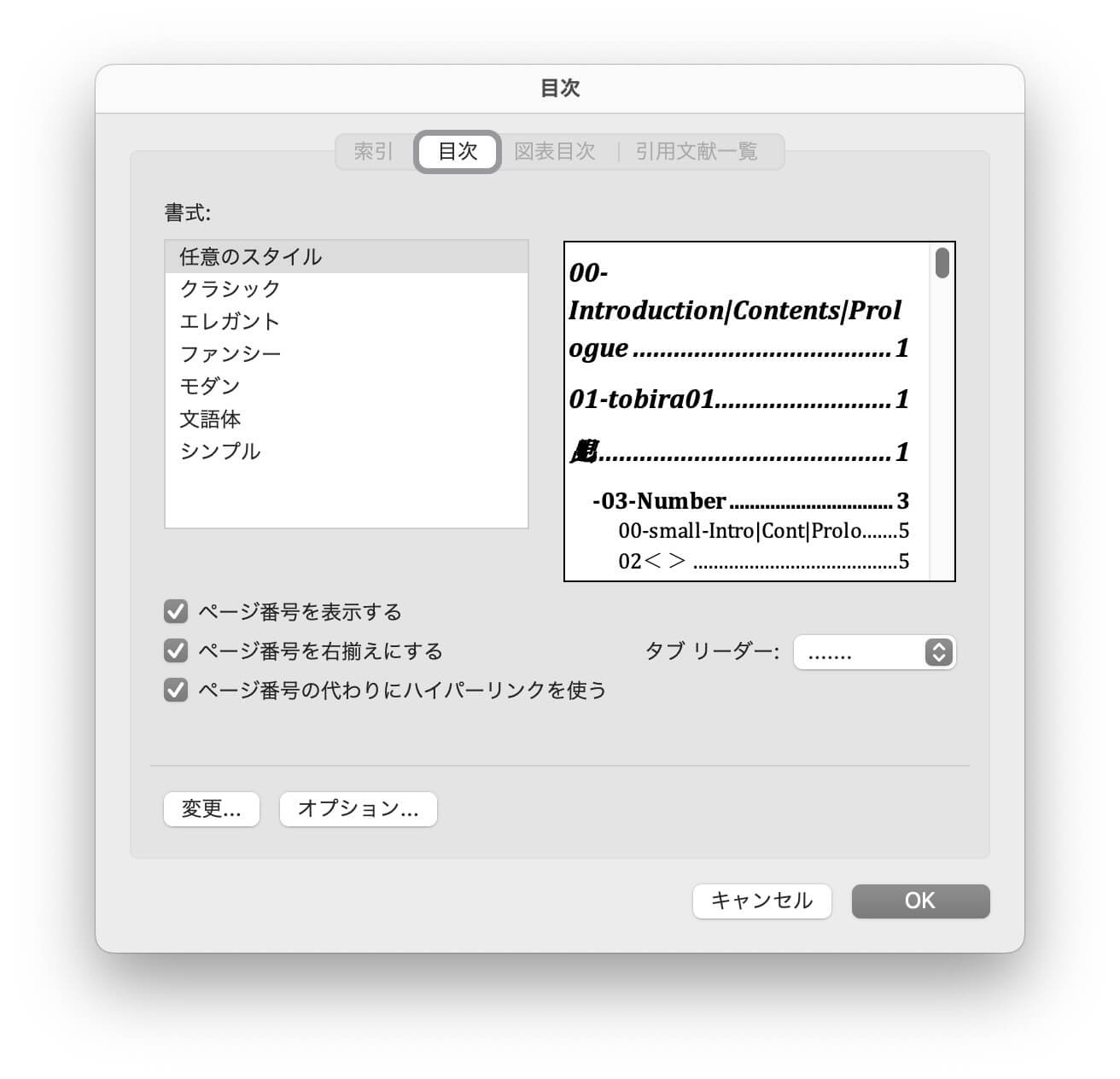Uncheck ページ番号を右揃えにする
Viewport: 1120px width, 1079px height.
pos(176,651)
